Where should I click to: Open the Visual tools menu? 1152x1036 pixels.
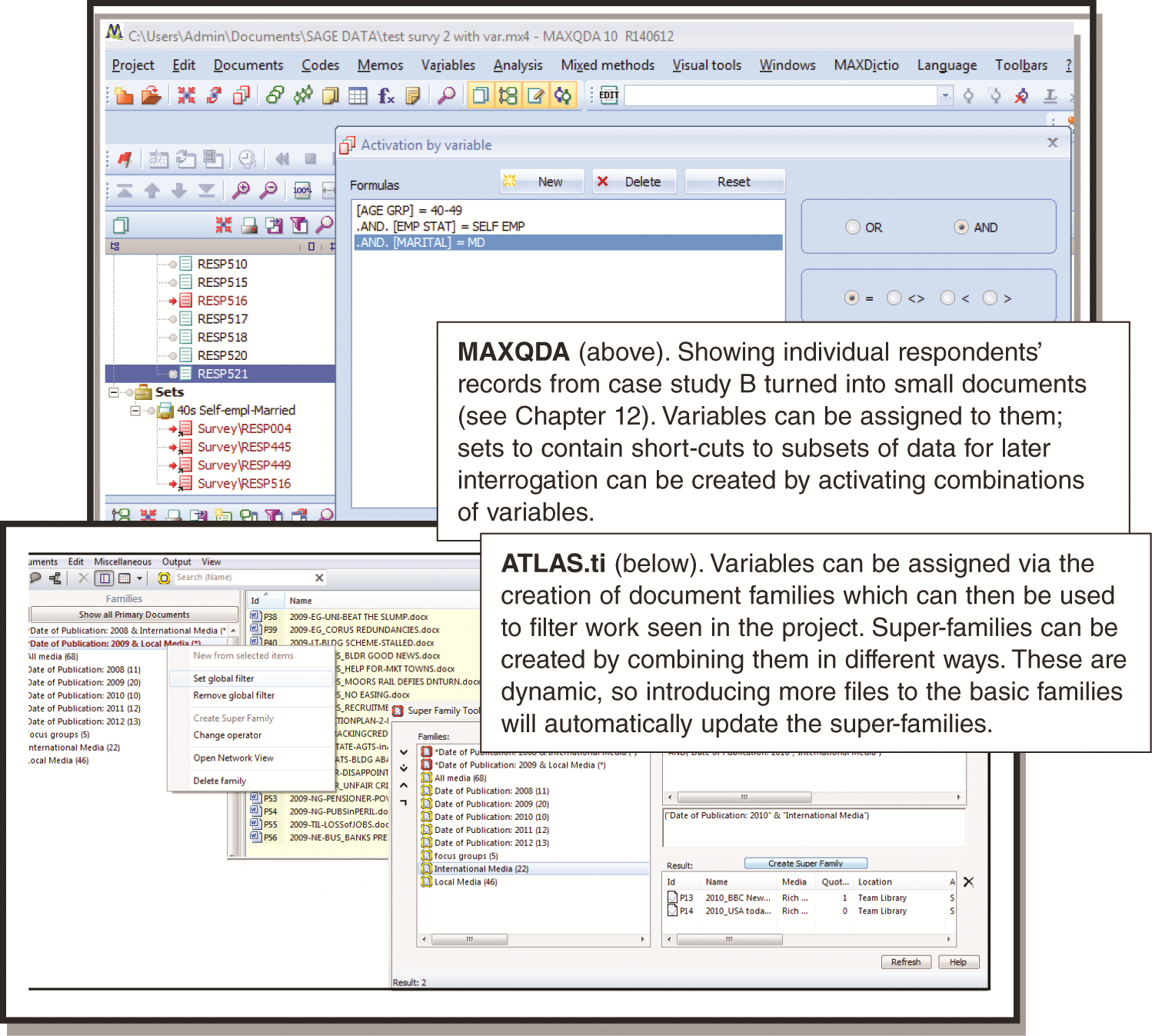pos(707,65)
